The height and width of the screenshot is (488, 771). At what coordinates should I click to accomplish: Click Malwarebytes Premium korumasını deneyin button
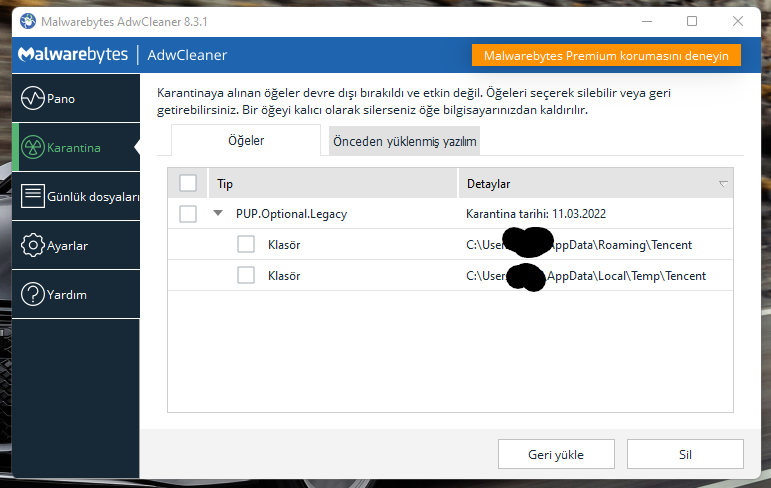[606, 56]
